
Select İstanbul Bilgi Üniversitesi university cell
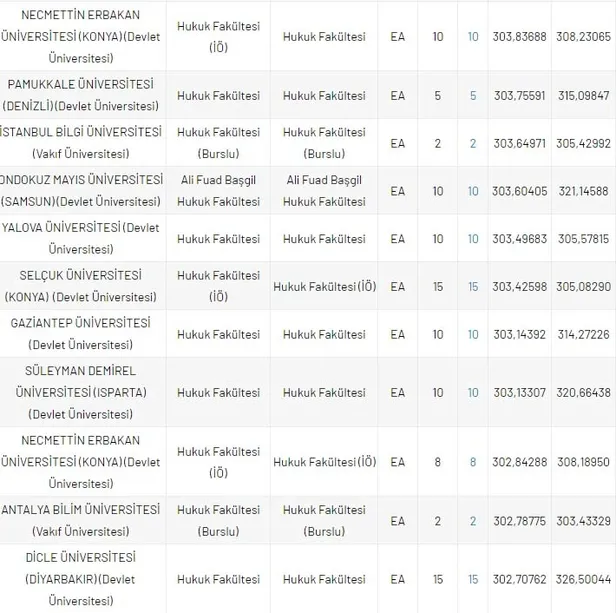[x=83, y=143]
